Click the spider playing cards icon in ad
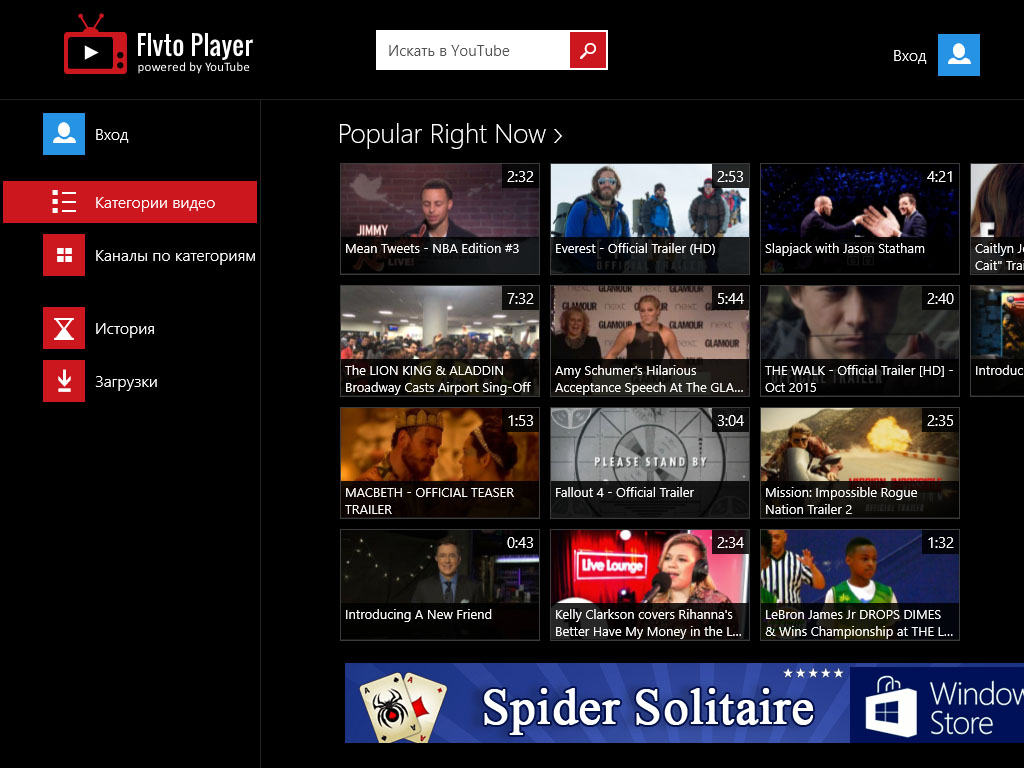This screenshot has width=1024, height=768. click(403, 707)
